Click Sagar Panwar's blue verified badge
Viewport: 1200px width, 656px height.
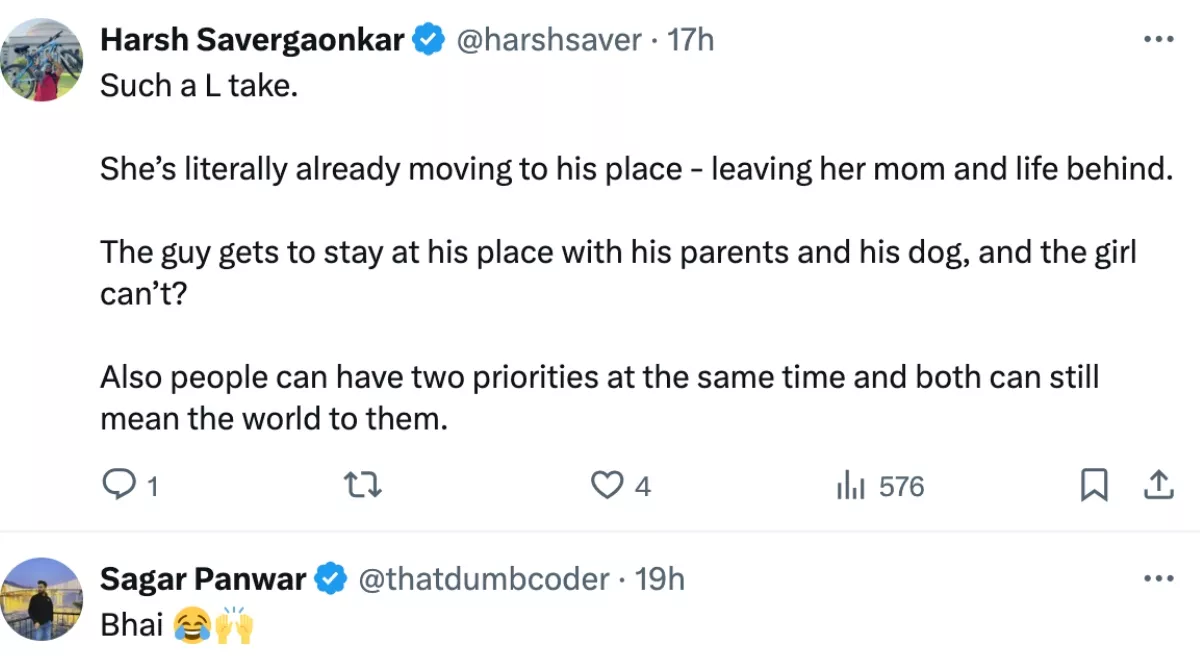[332, 579]
